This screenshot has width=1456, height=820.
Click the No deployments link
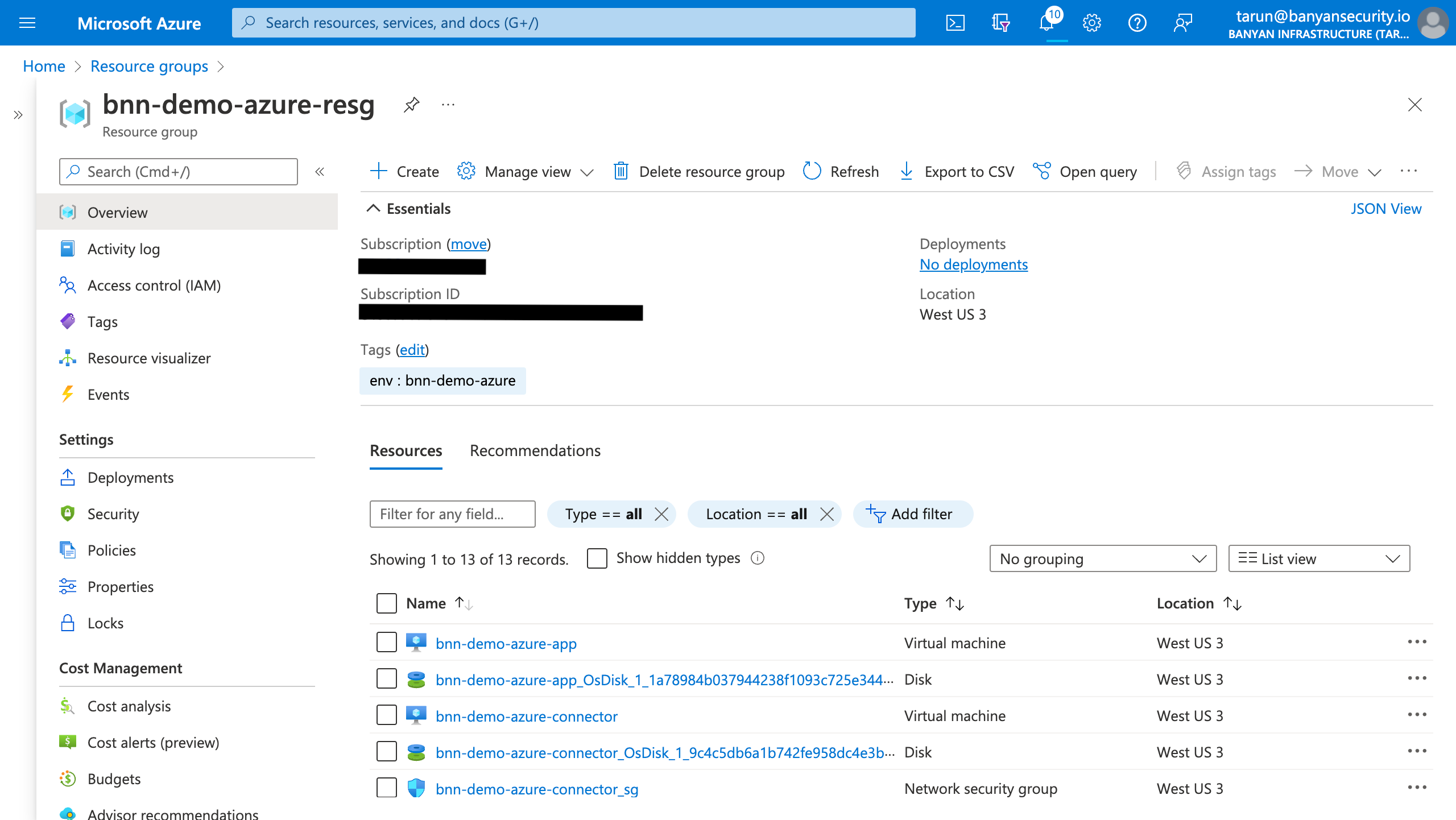[973, 264]
